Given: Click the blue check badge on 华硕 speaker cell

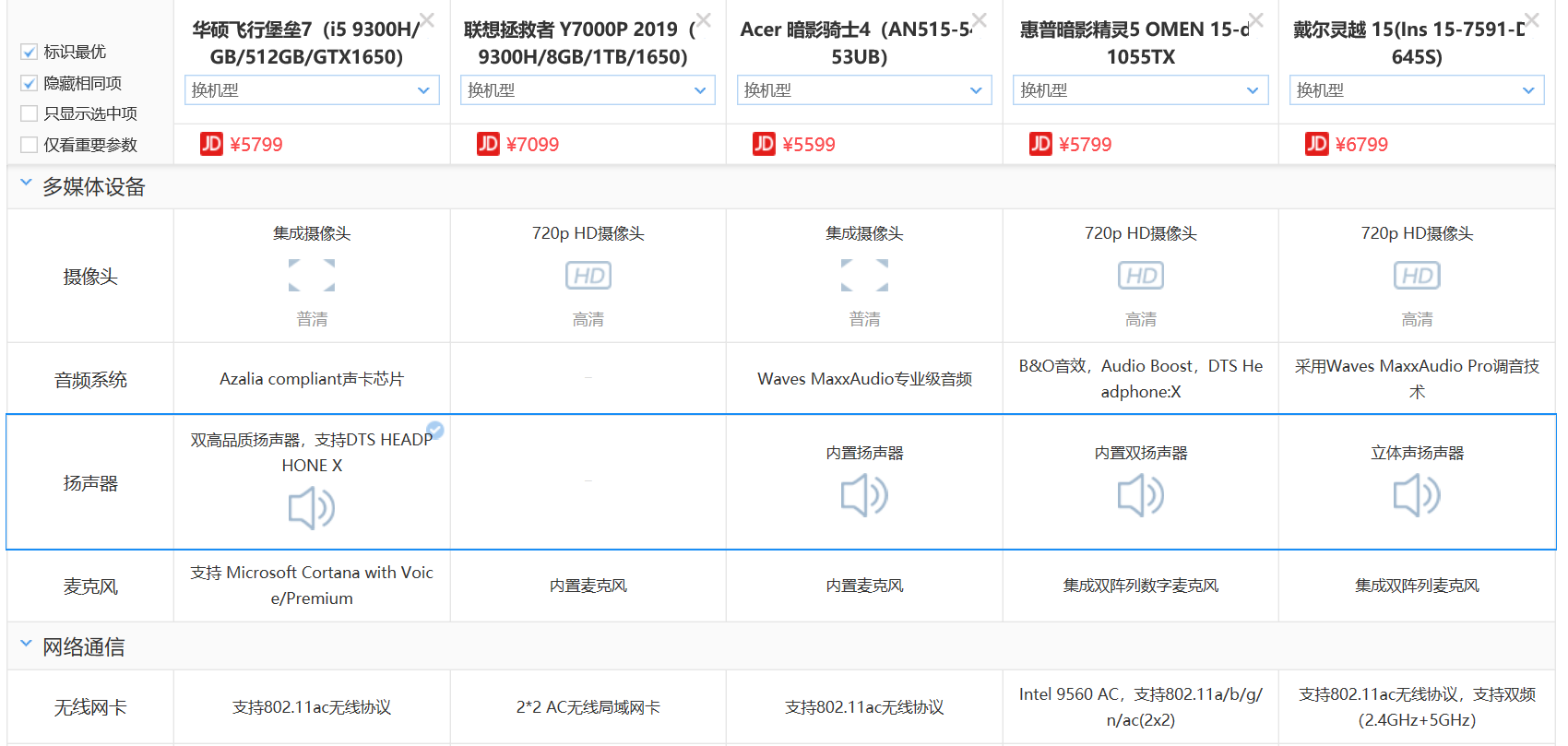Looking at the screenshot, I should (435, 430).
